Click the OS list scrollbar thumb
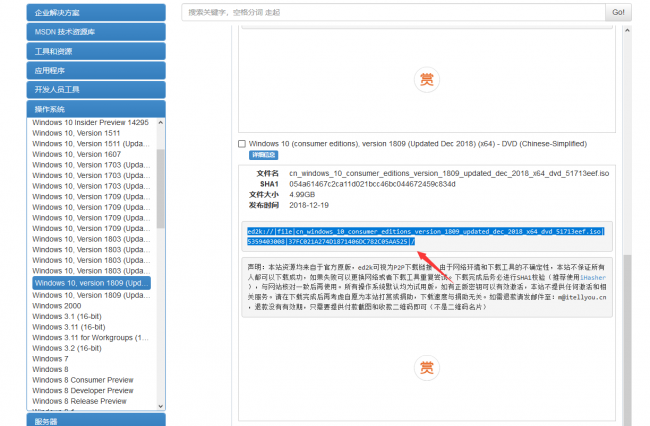 161,189
